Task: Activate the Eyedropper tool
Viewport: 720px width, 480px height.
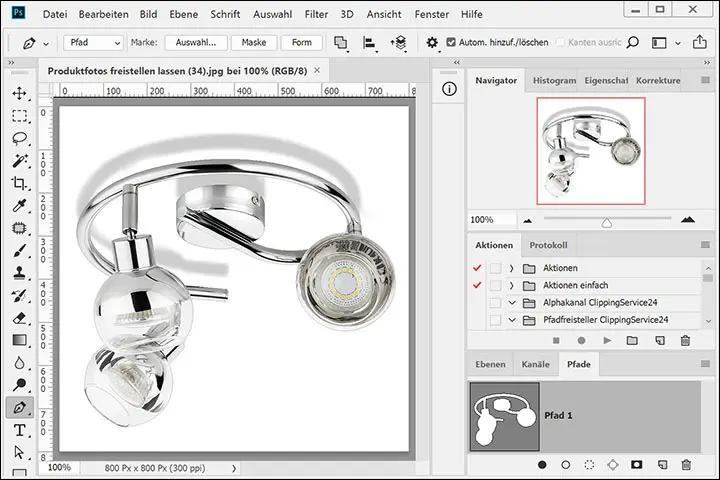Action: (19, 206)
